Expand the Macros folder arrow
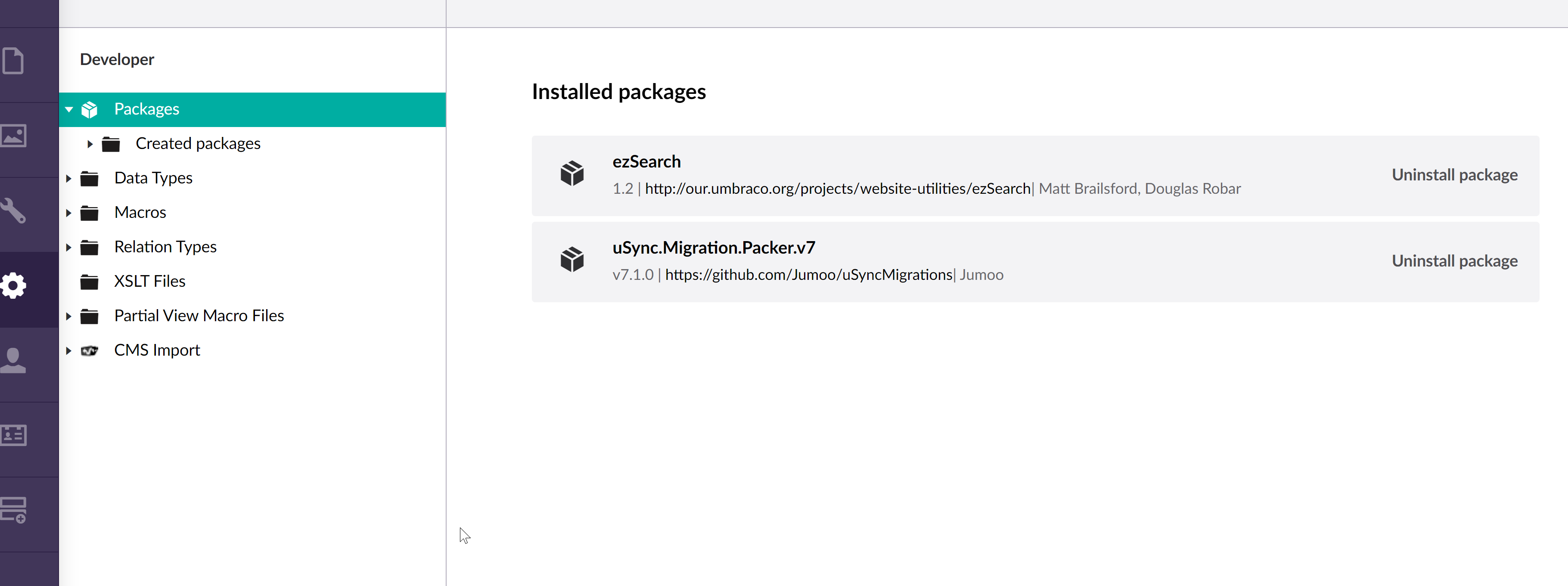1568x586 pixels. (69, 213)
